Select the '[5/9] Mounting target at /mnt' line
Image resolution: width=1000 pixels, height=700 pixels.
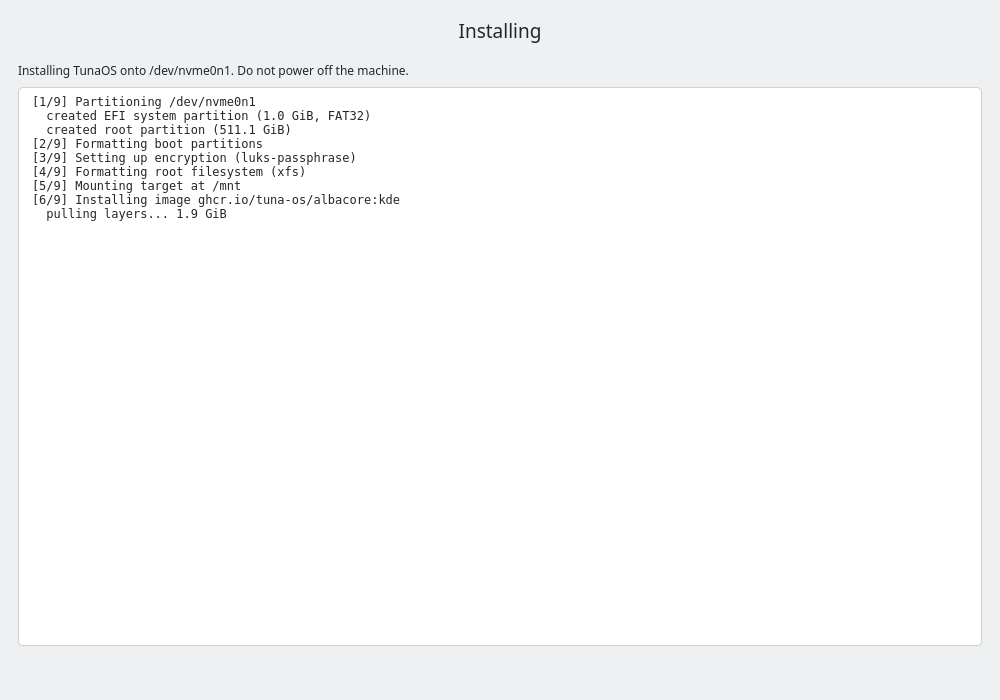(136, 186)
